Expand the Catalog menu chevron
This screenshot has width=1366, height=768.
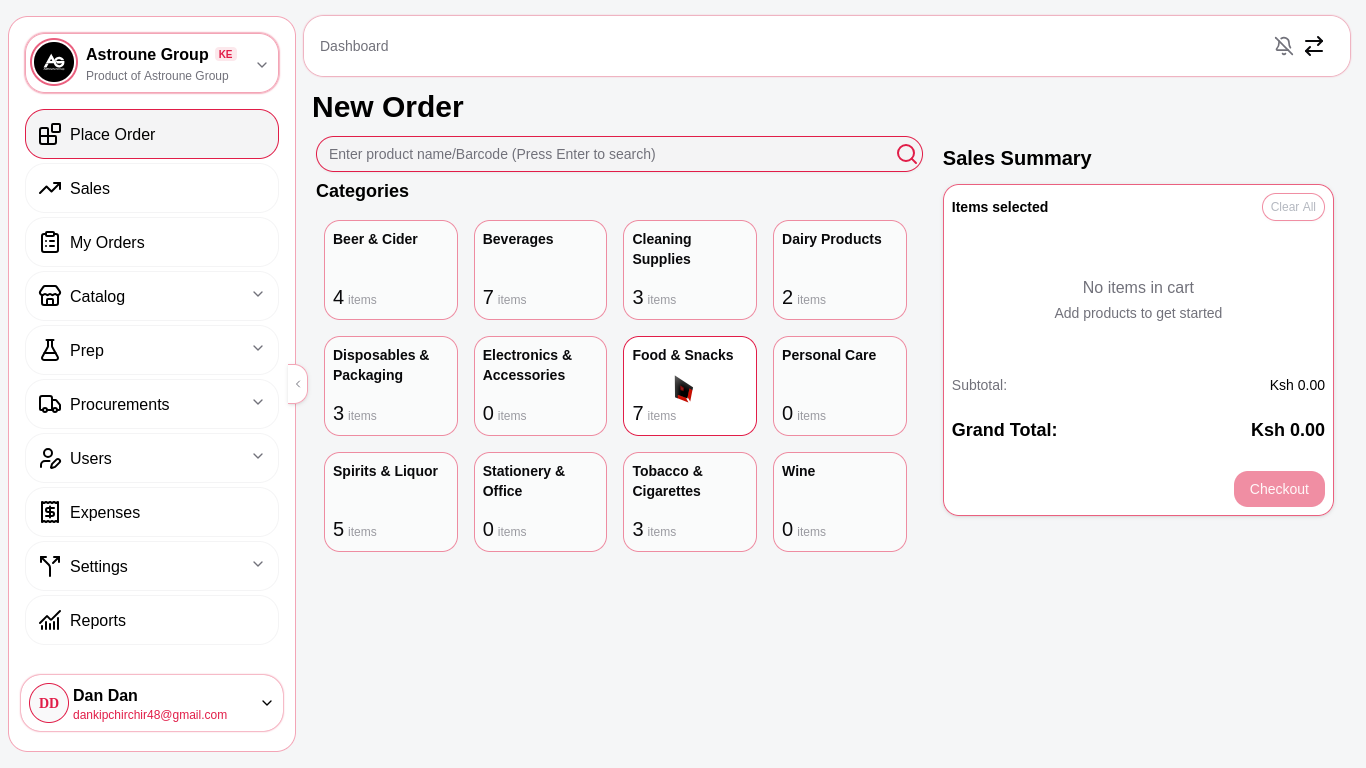[258, 294]
